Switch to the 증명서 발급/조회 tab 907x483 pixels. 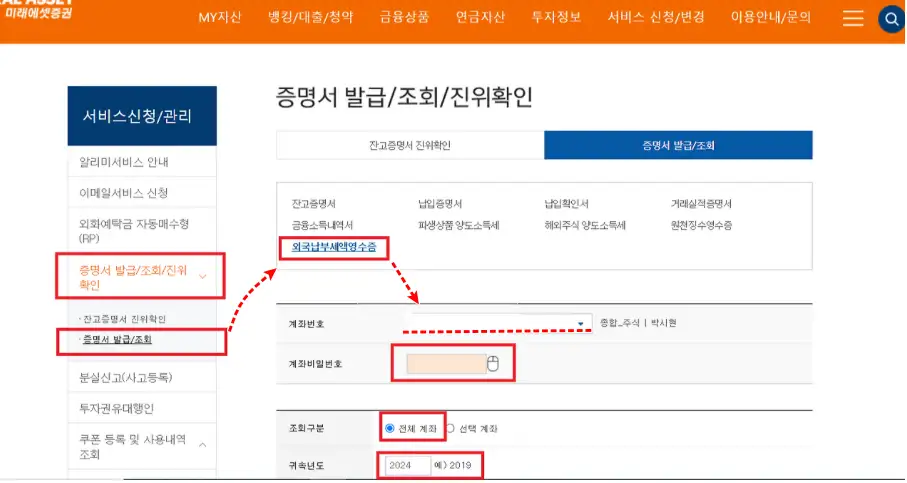(679, 145)
